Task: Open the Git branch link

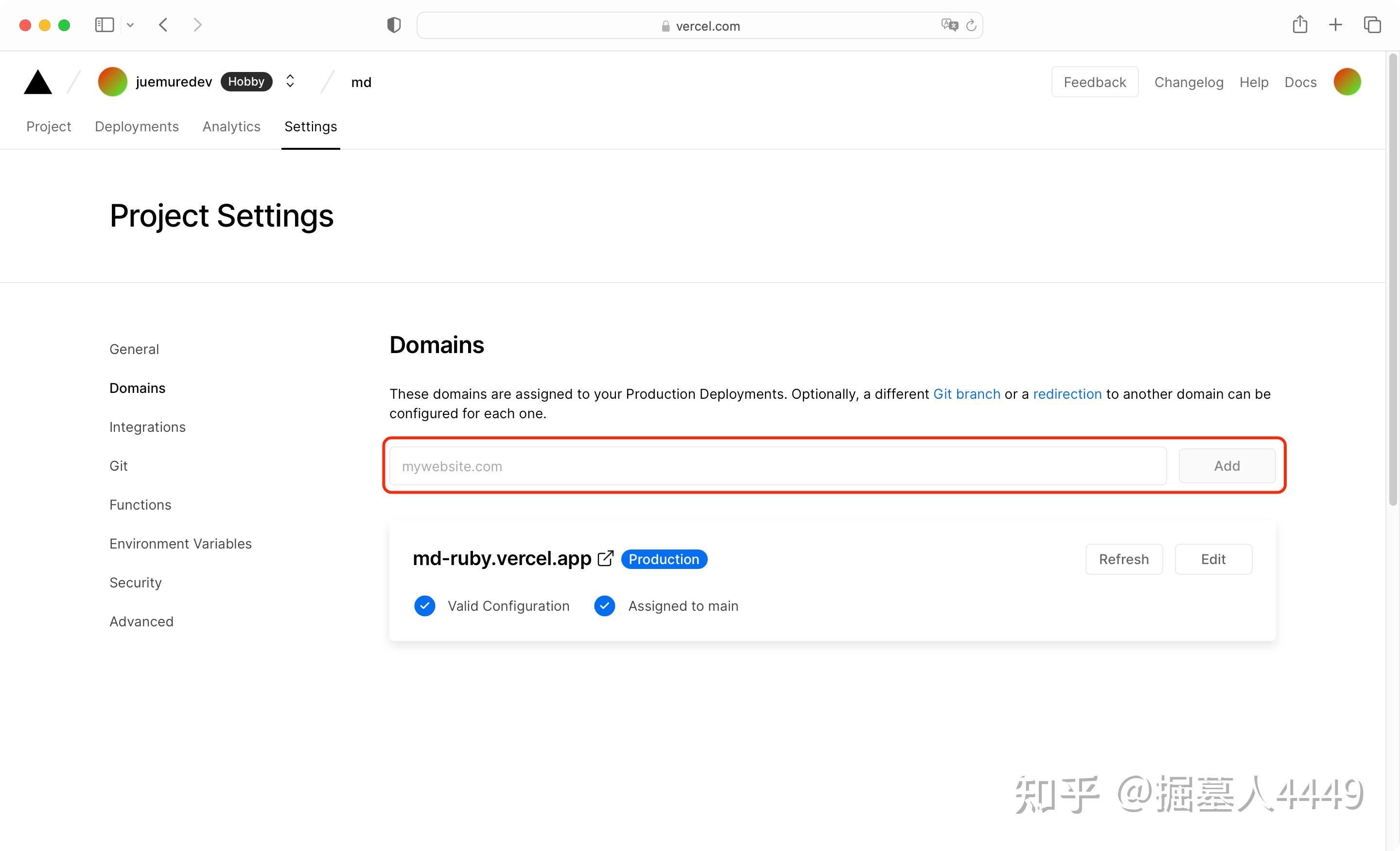Action: (966, 393)
